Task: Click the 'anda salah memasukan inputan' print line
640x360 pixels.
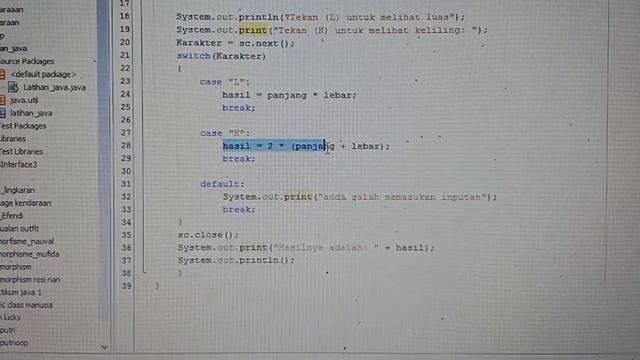Action: (x=360, y=197)
